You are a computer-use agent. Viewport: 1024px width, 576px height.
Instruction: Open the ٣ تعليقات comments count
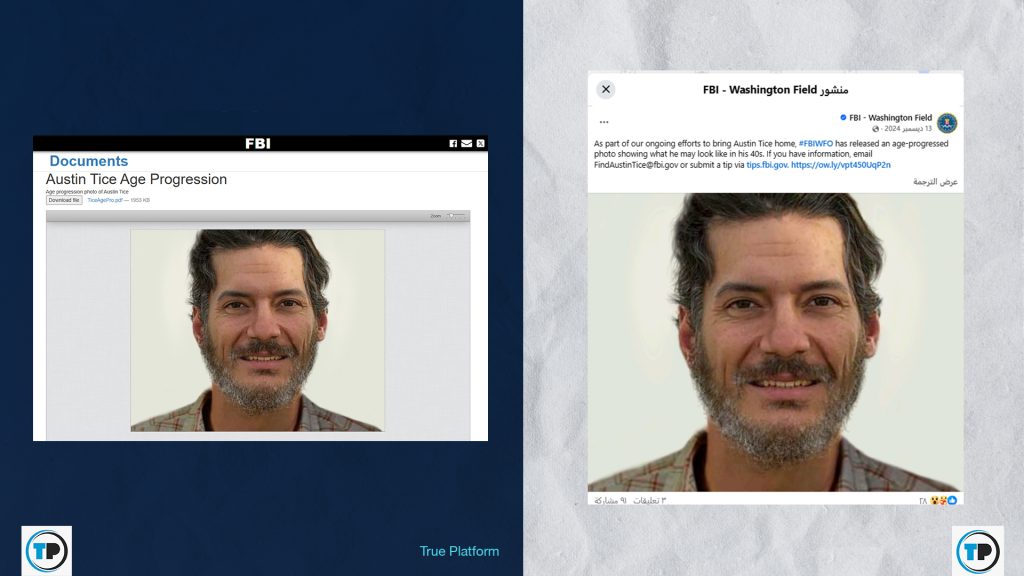(650, 501)
